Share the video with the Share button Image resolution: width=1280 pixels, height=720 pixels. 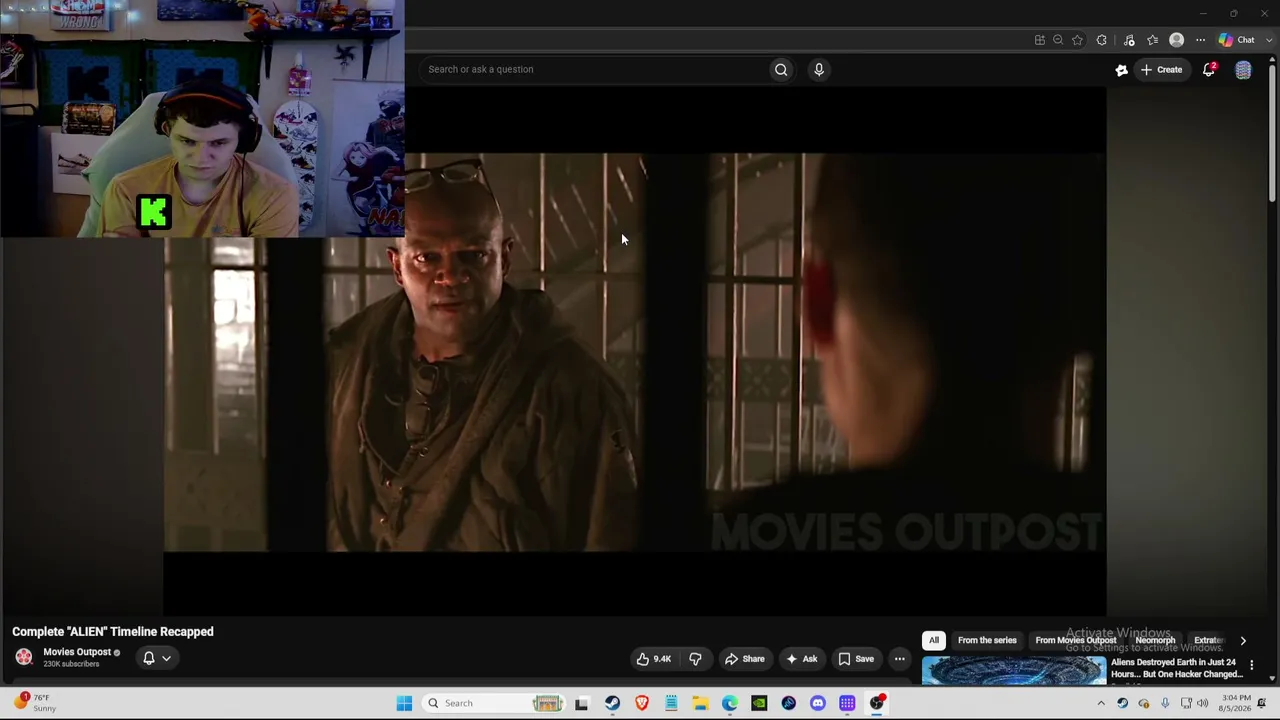pyautogui.click(x=744, y=659)
